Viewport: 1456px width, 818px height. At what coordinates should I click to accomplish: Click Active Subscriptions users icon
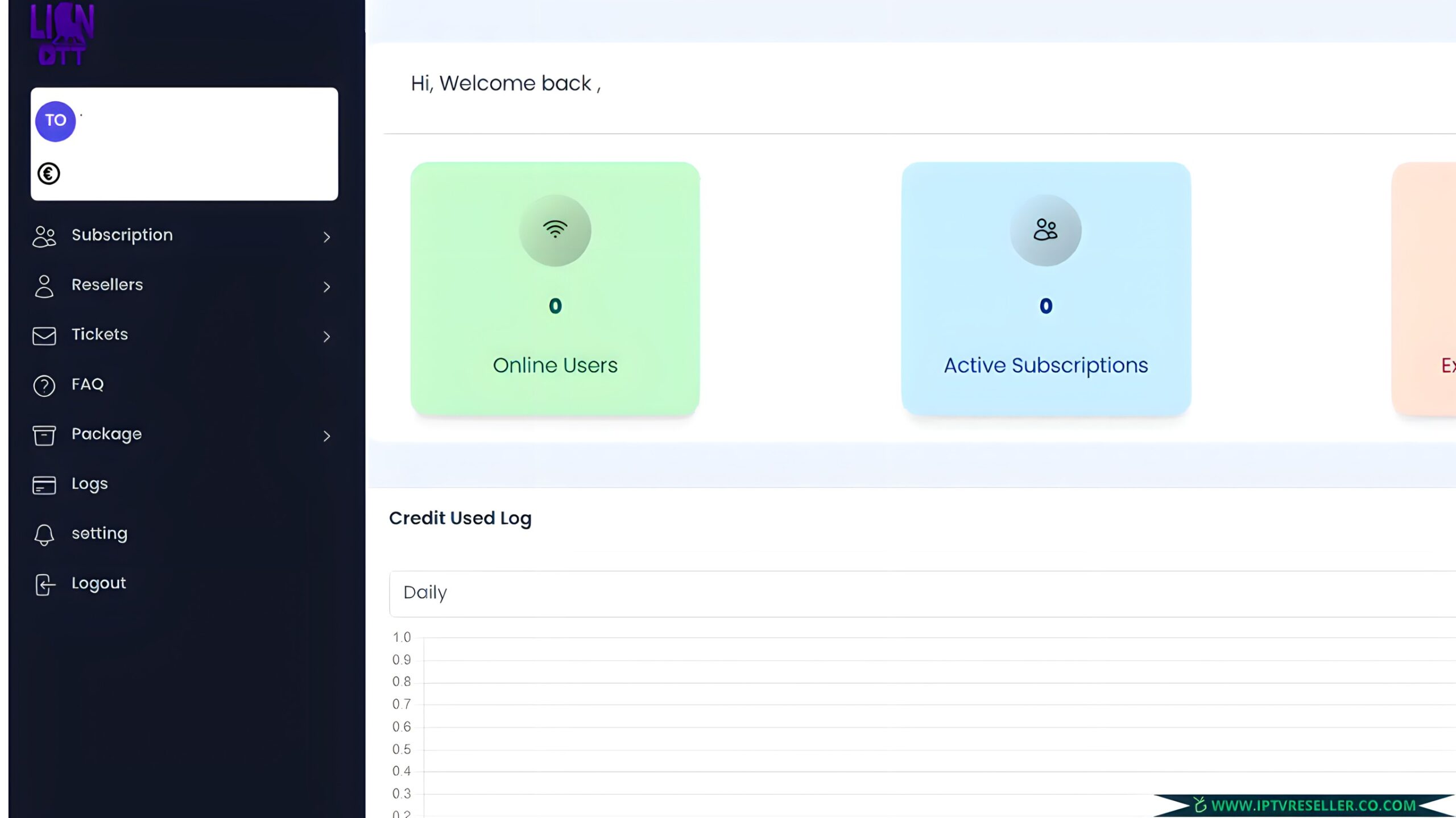pos(1045,230)
